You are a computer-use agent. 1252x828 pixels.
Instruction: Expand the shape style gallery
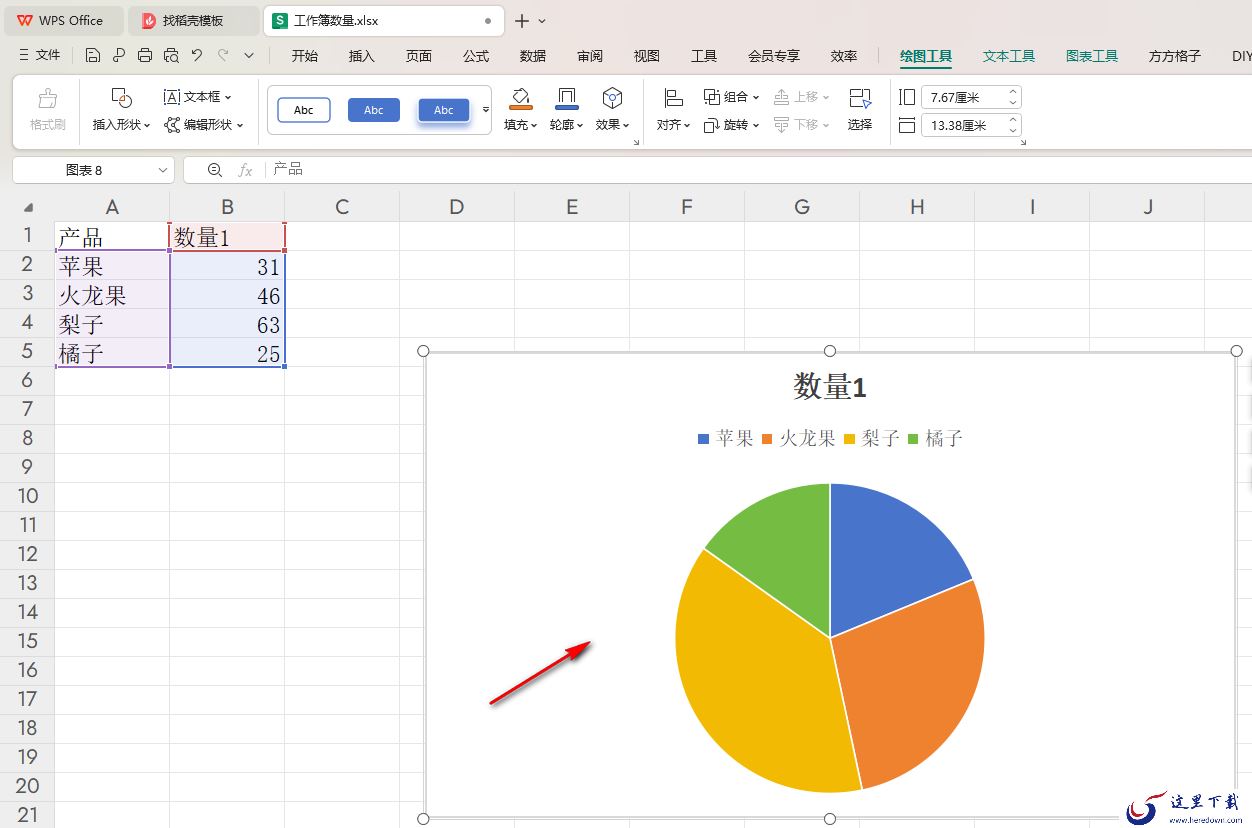(486, 110)
